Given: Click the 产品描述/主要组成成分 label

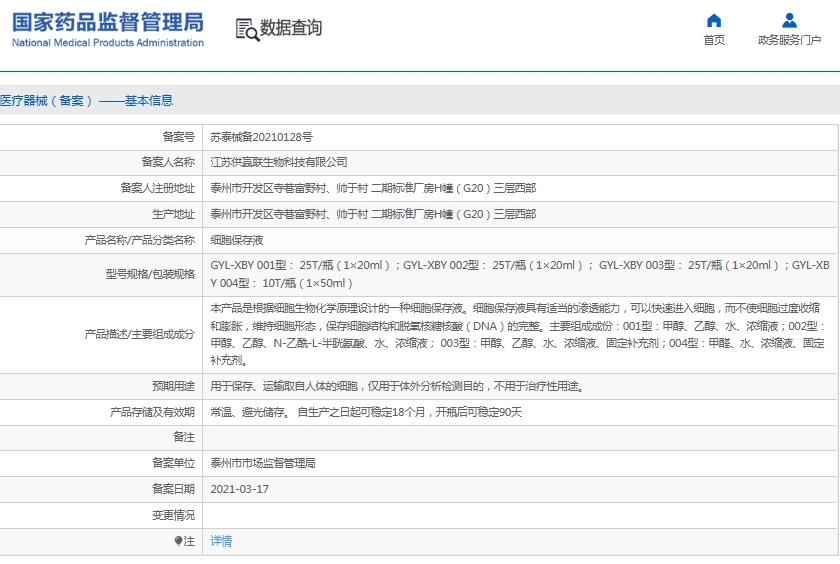Looking at the screenshot, I should (x=139, y=334).
